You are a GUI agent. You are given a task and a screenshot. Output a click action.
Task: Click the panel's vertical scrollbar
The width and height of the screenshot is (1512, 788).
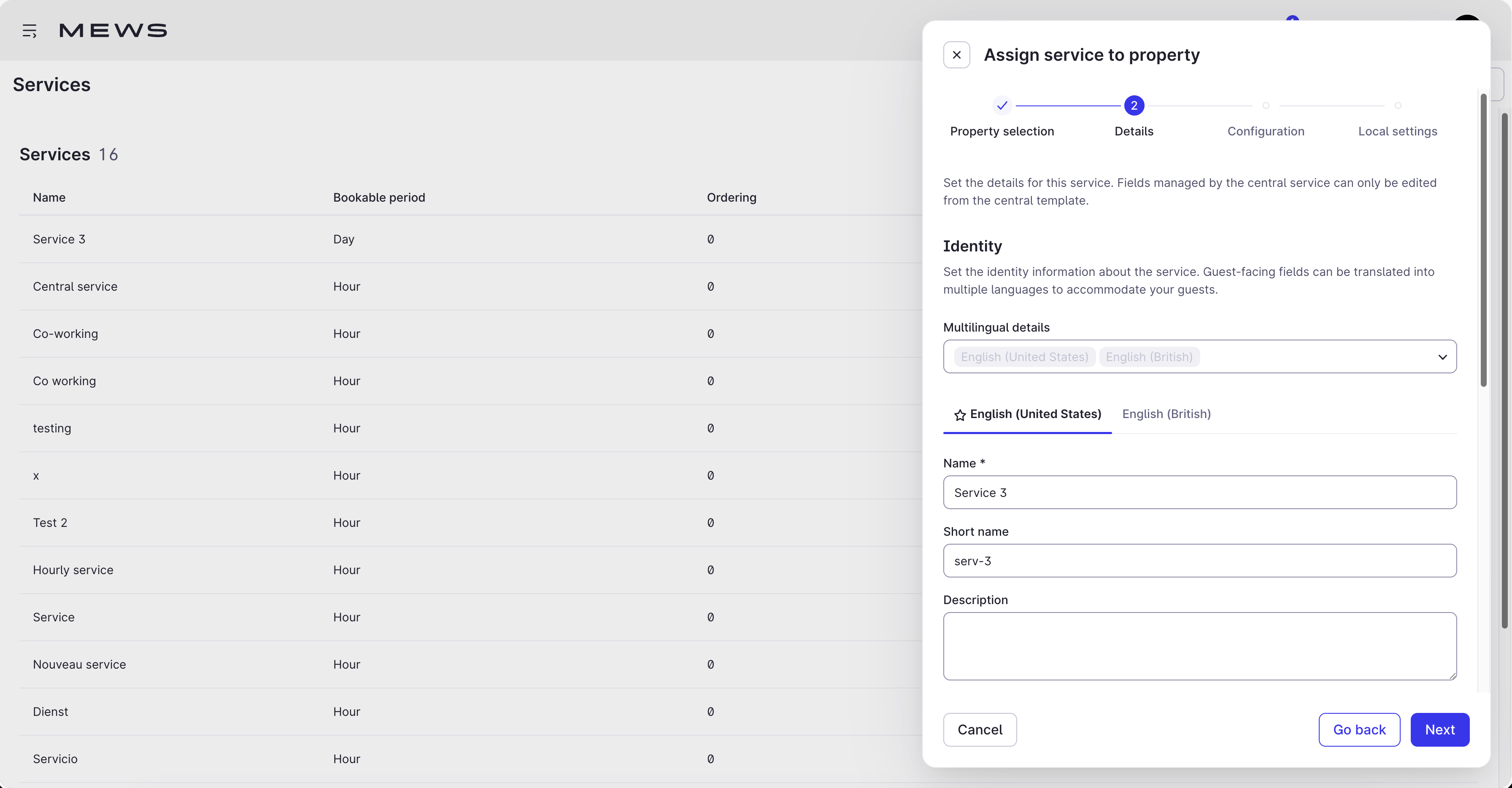[x=1483, y=240]
